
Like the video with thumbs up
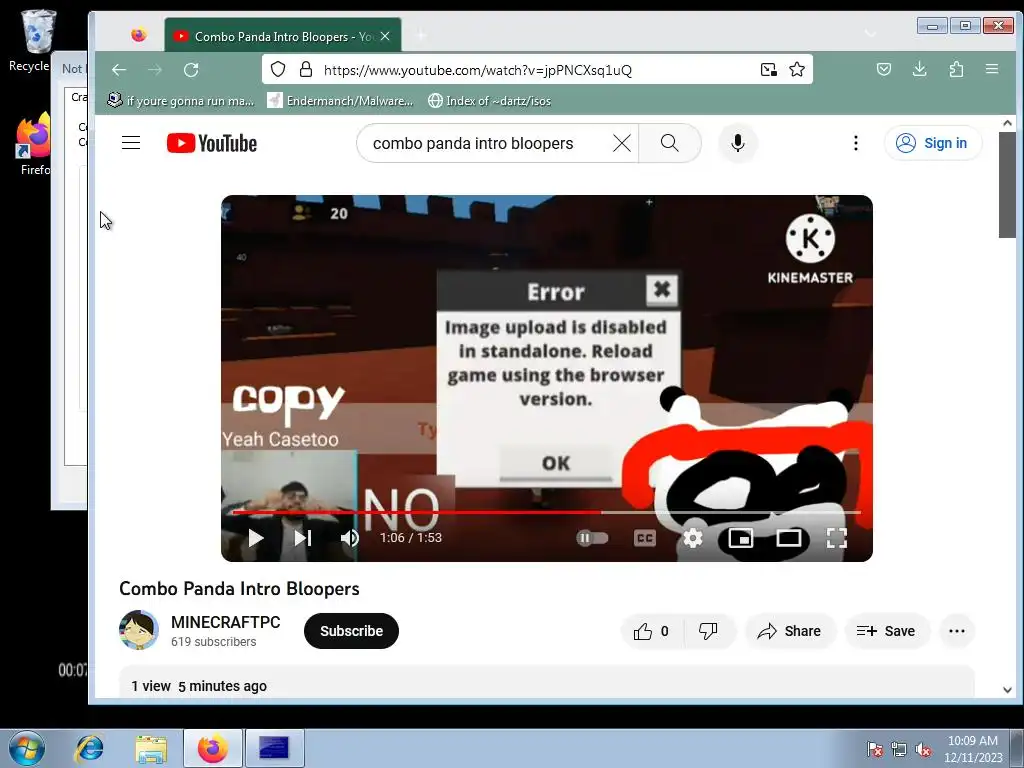click(651, 631)
